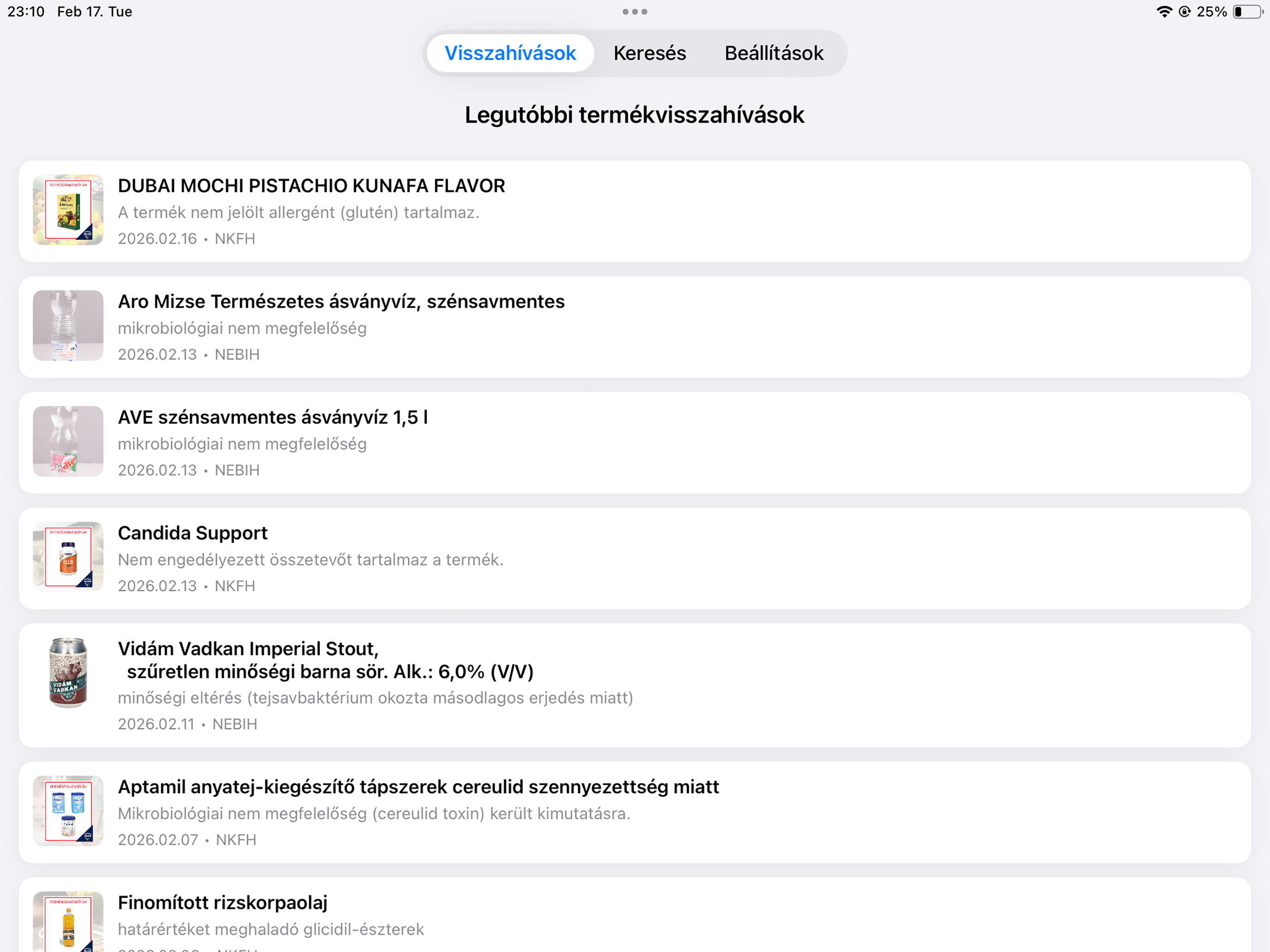Open Aptamil formula product thumbnail
Image resolution: width=1270 pixels, height=952 pixels.
68,811
